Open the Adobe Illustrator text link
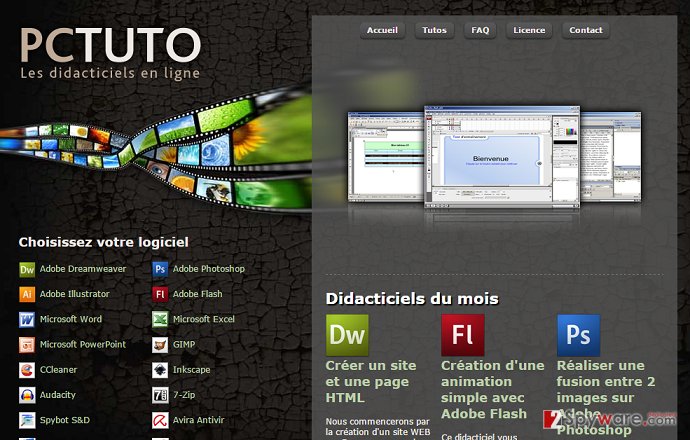 coord(74,294)
